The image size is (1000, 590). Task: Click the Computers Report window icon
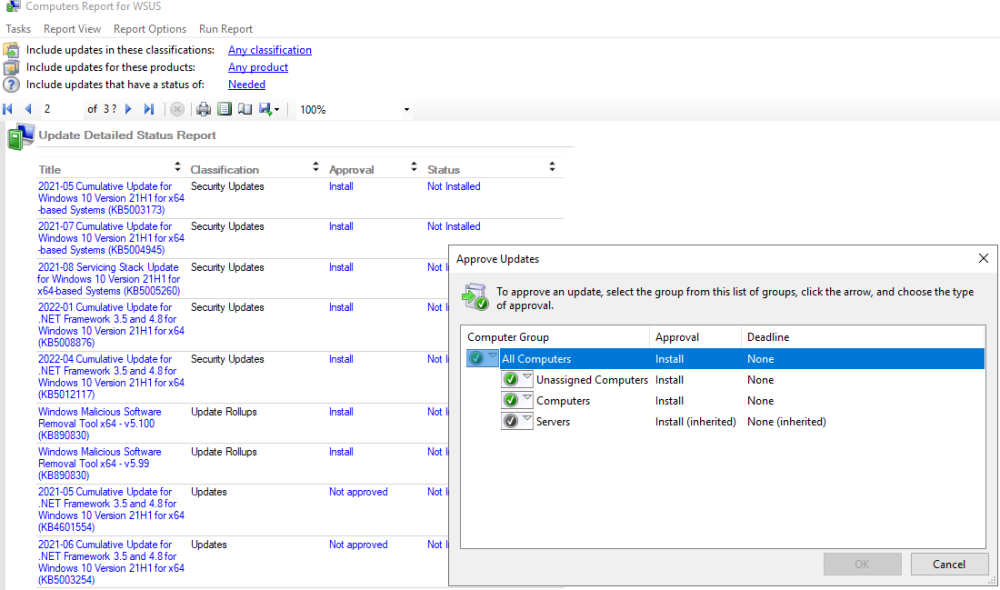coord(12,6)
